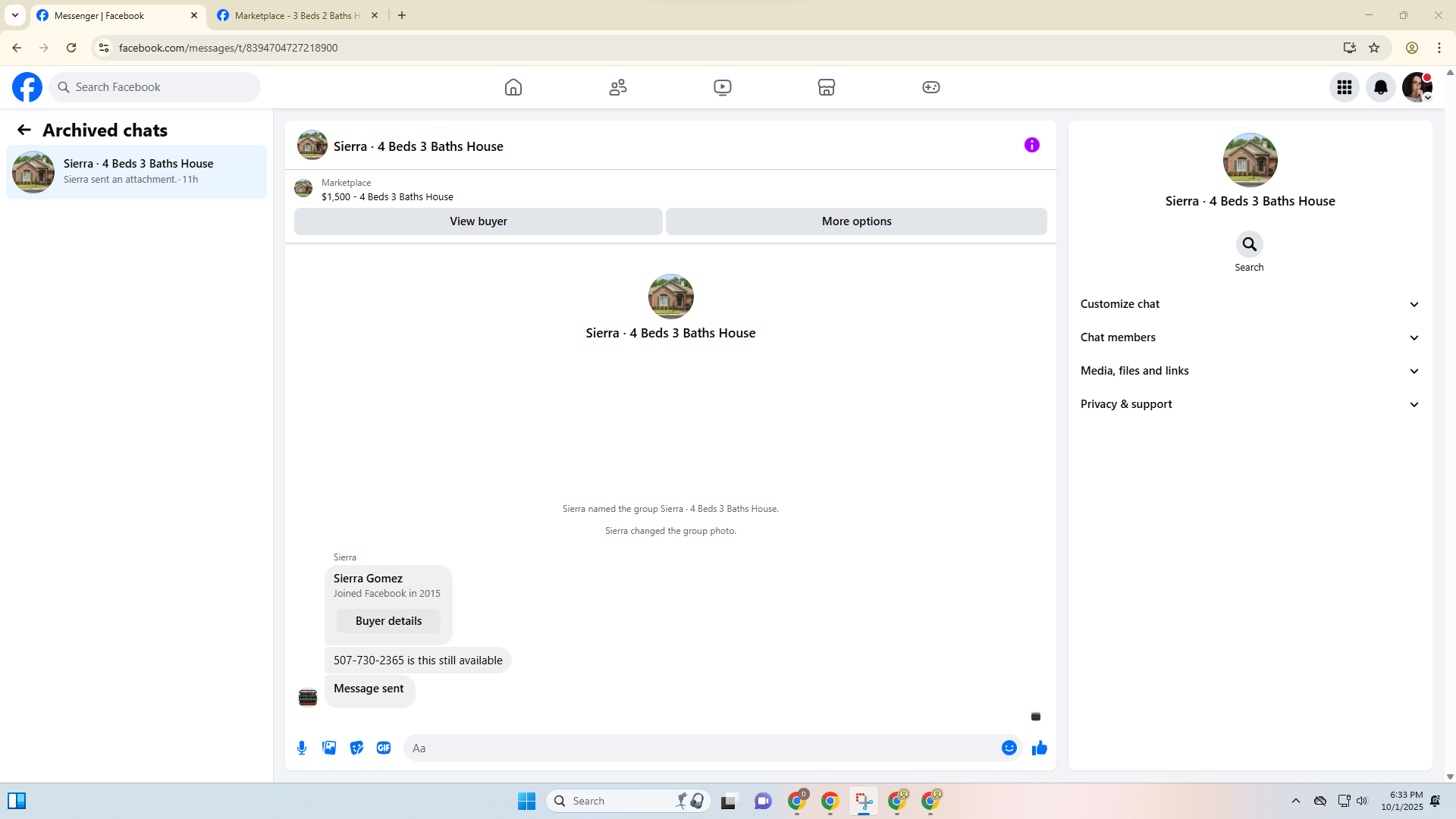Viewport: 1456px width, 819px height.
Task: Open Buyer details for Sierra Gomez
Action: coord(388,621)
